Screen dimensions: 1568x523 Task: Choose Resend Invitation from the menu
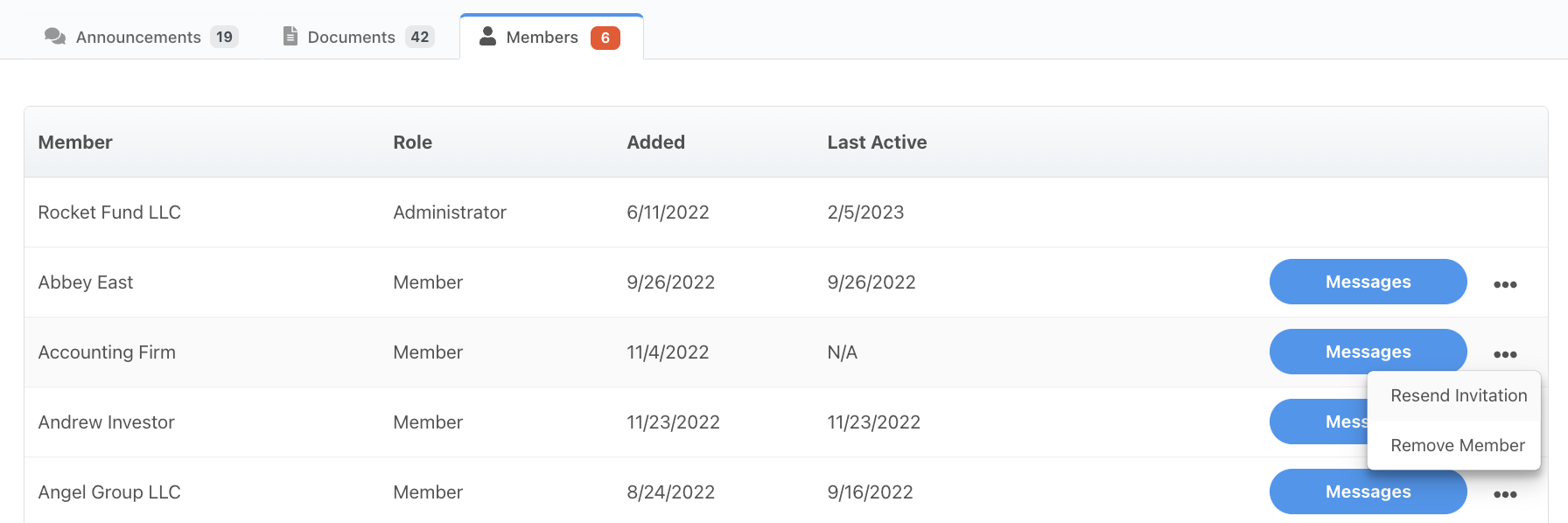pos(1459,395)
